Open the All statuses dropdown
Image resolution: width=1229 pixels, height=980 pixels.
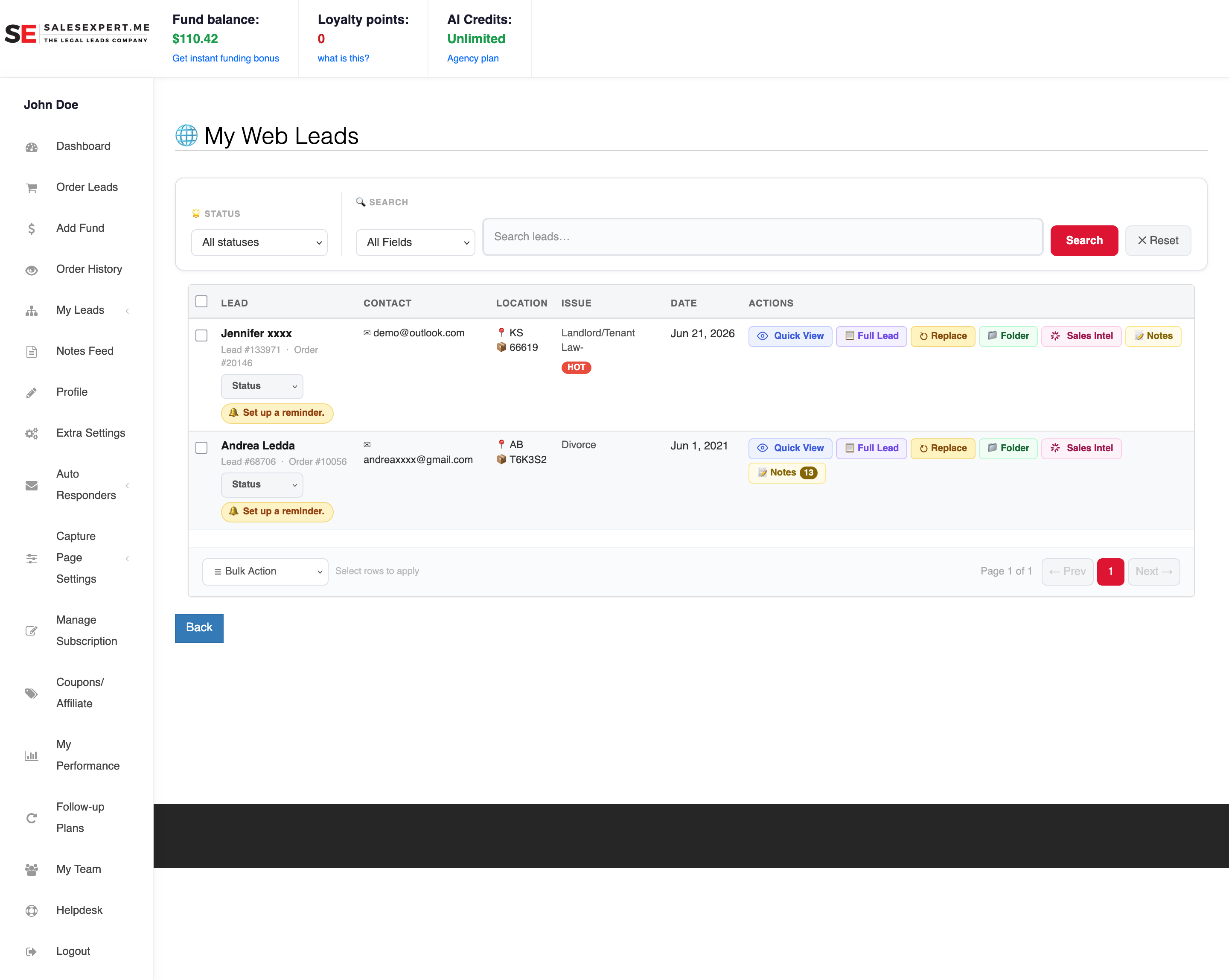coord(259,243)
